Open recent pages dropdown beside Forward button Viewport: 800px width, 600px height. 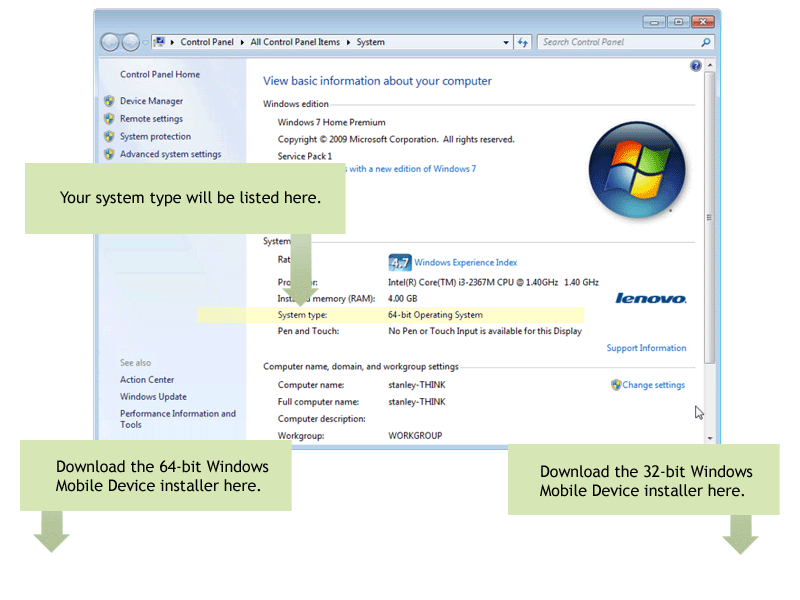145,42
